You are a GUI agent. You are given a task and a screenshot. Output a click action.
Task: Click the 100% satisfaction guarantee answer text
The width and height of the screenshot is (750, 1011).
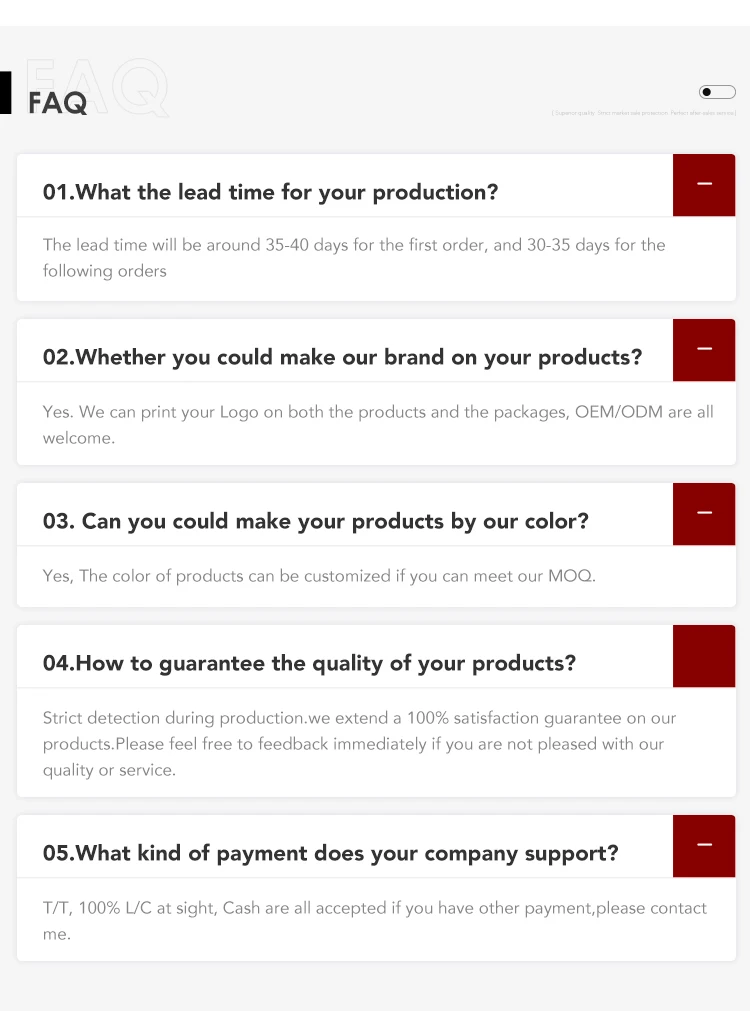click(x=359, y=744)
